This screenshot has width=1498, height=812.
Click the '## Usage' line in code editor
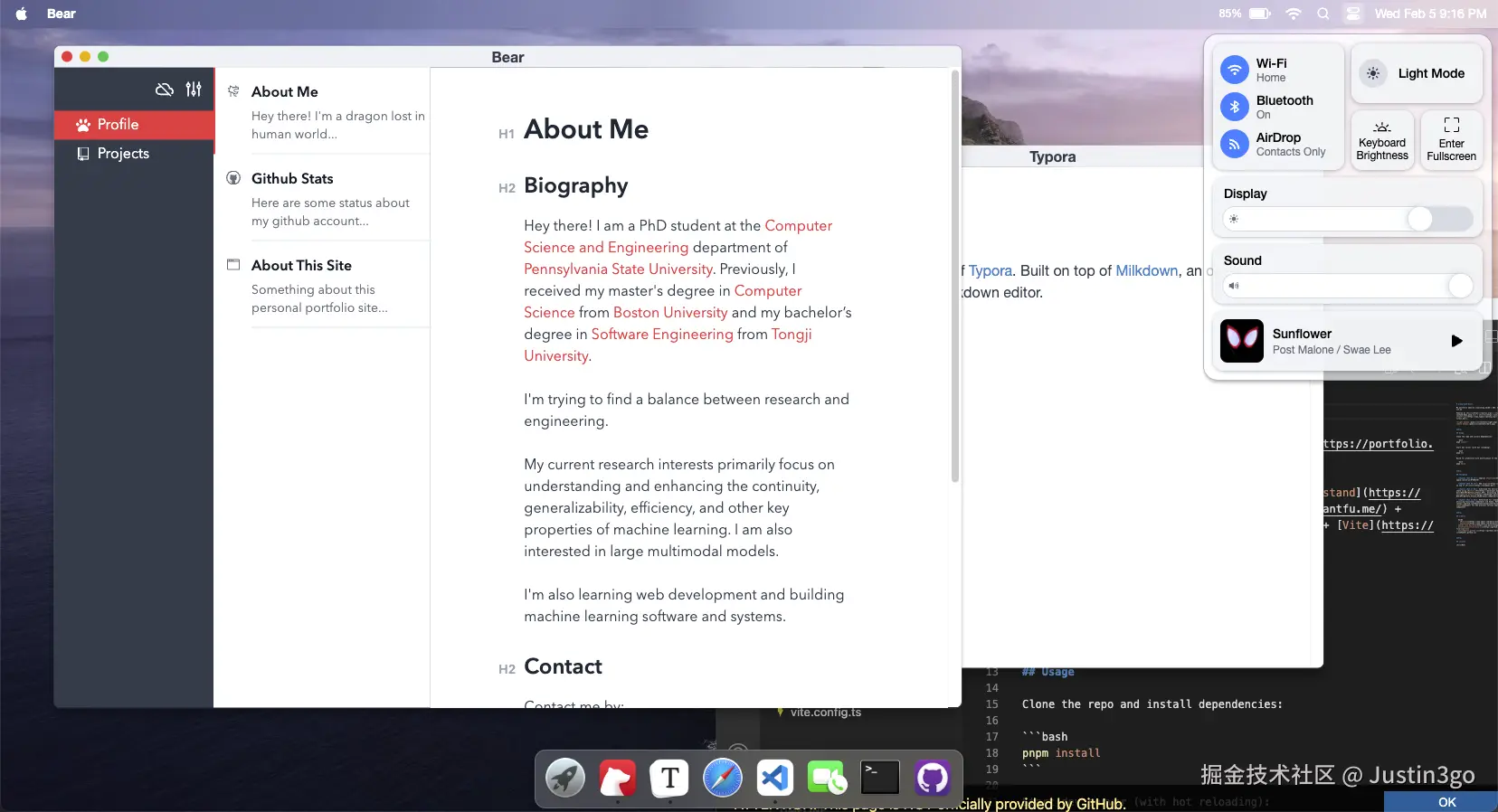click(1048, 672)
